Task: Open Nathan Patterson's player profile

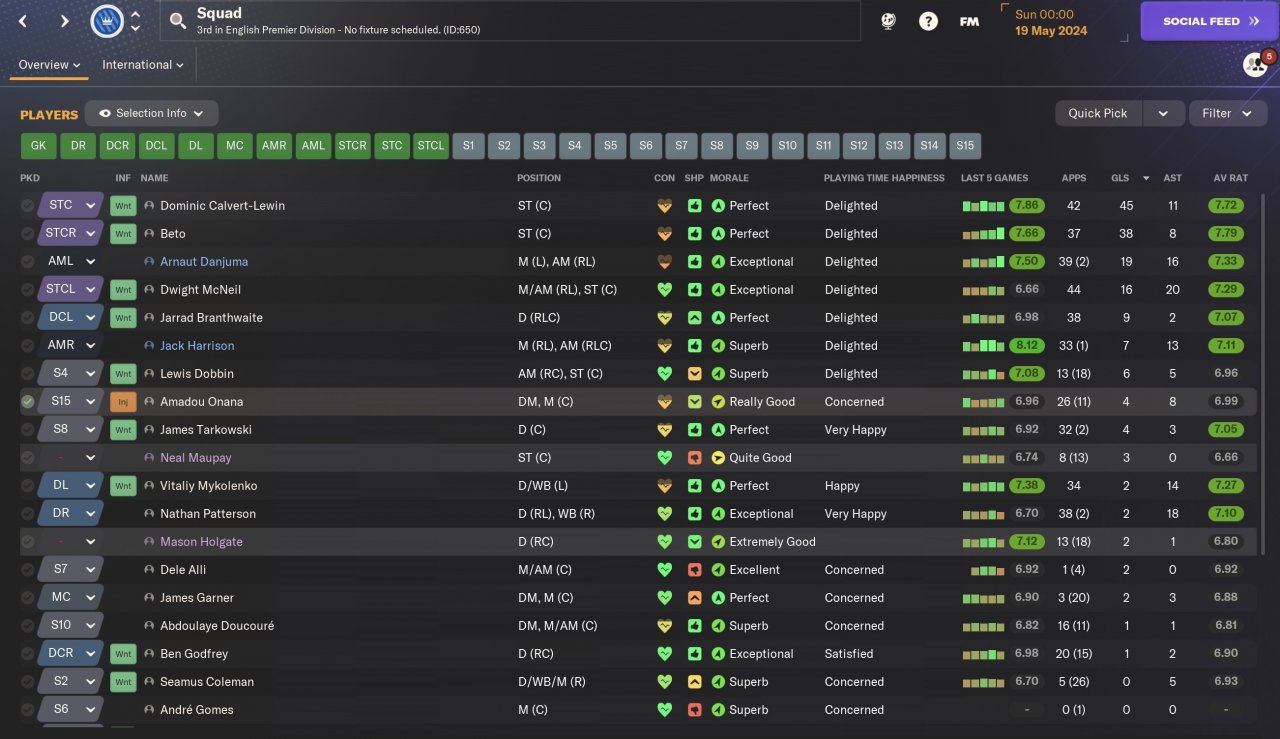Action: coord(208,514)
